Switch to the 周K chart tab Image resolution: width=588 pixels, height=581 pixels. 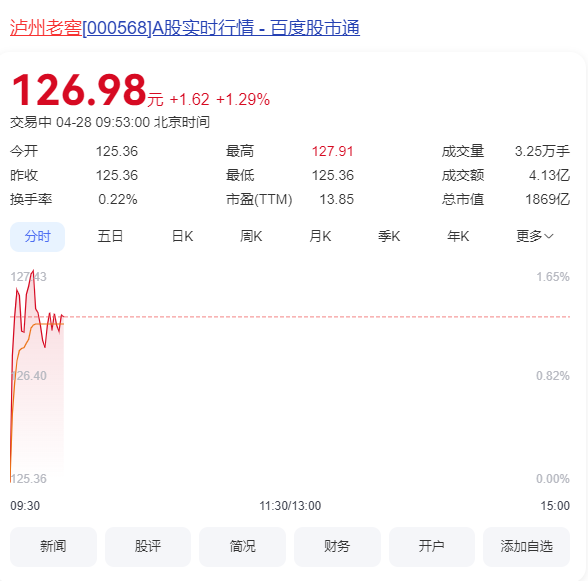[x=251, y=237]
